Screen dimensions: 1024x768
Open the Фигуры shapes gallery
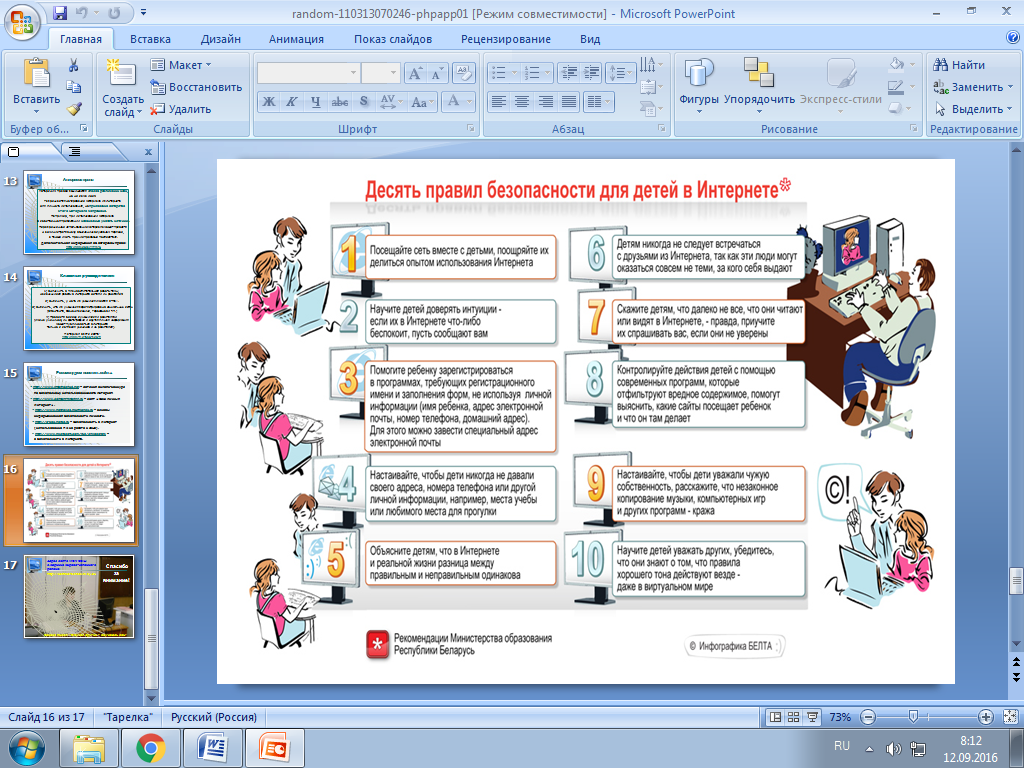pyautogui.click(x=698, y=84)
